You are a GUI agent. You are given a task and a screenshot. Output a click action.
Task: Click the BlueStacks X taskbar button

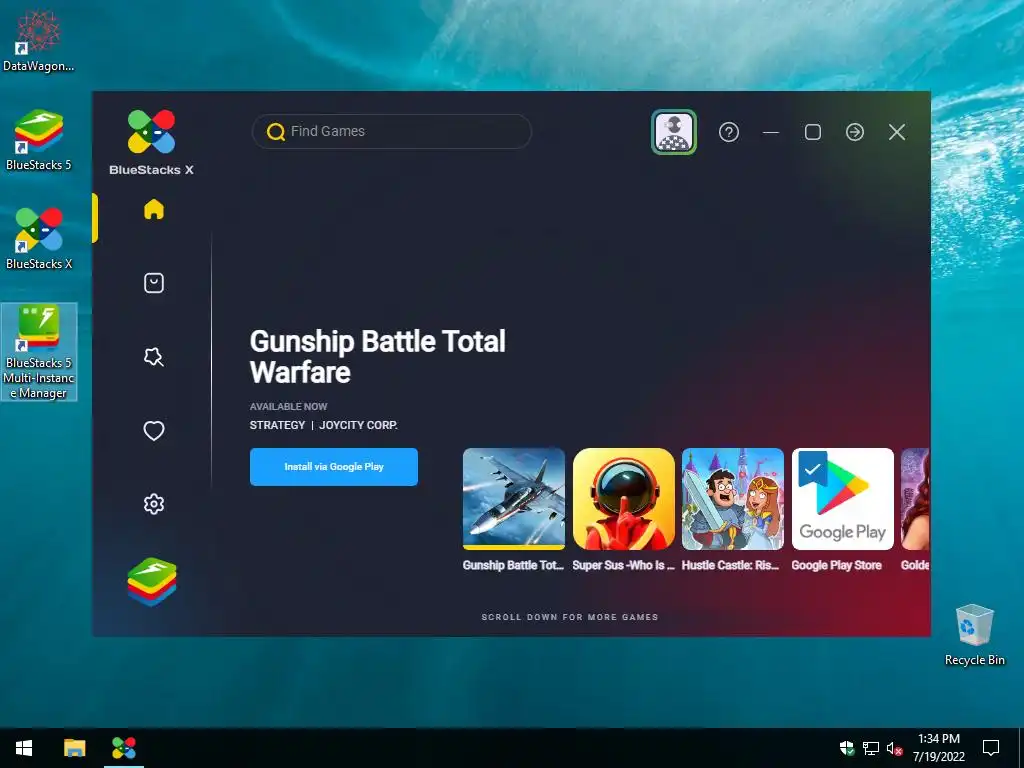pos(124,748)
